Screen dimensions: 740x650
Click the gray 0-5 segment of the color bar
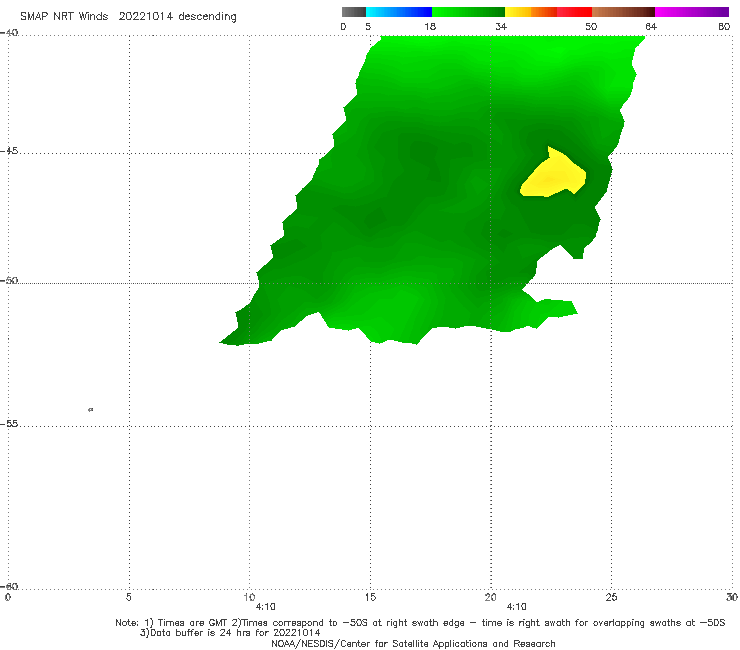point(354,12)
